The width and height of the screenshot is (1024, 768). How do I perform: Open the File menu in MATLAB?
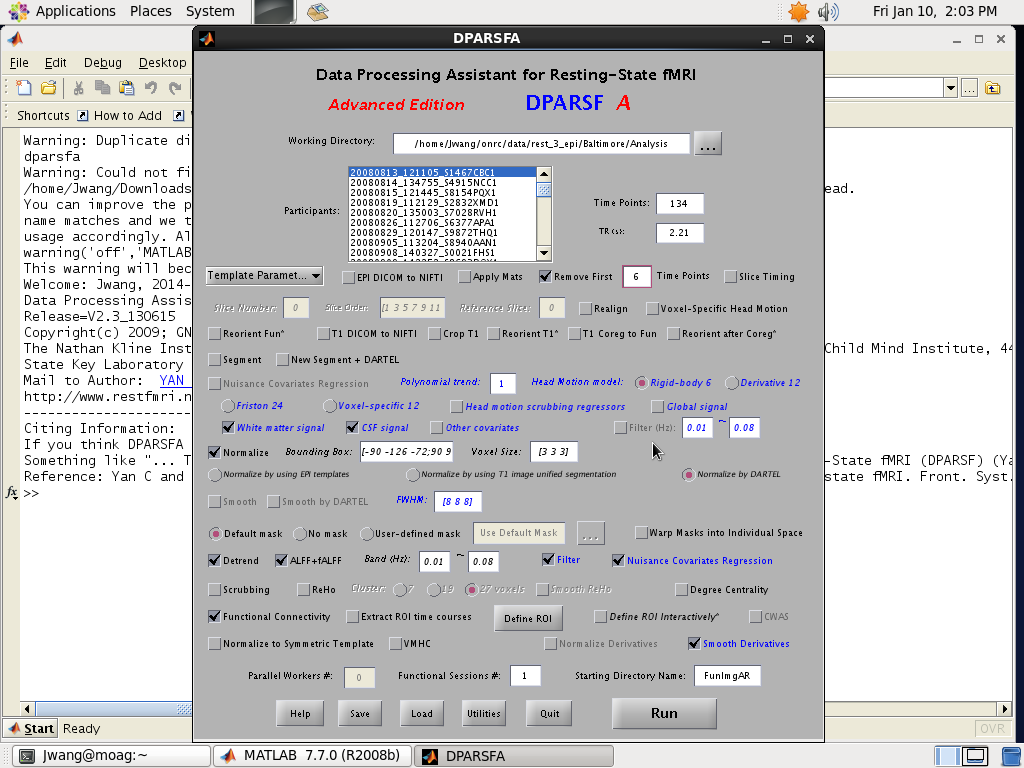click(x=19, y=63)
